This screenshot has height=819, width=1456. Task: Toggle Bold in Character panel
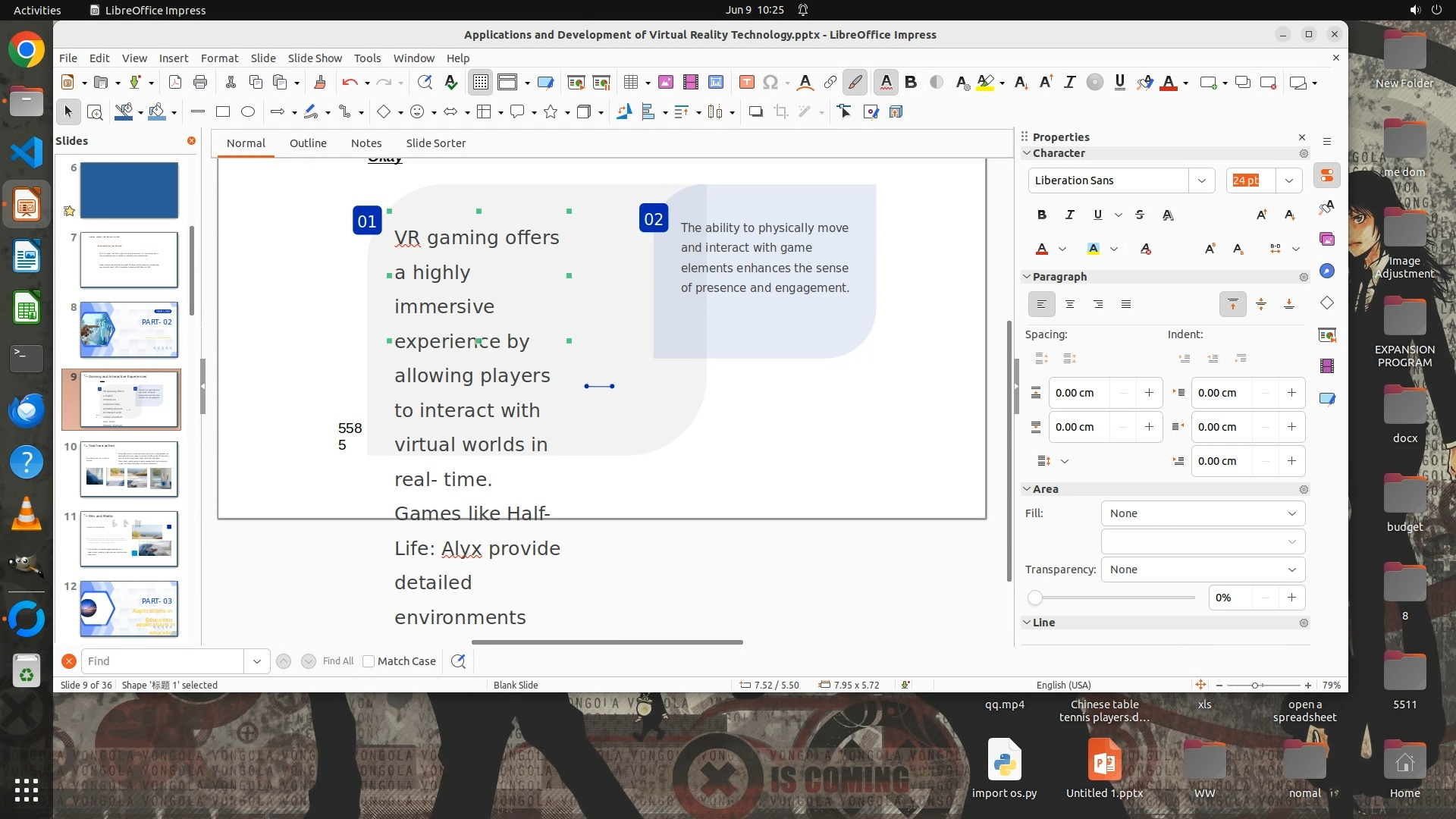click(1042, 215)
